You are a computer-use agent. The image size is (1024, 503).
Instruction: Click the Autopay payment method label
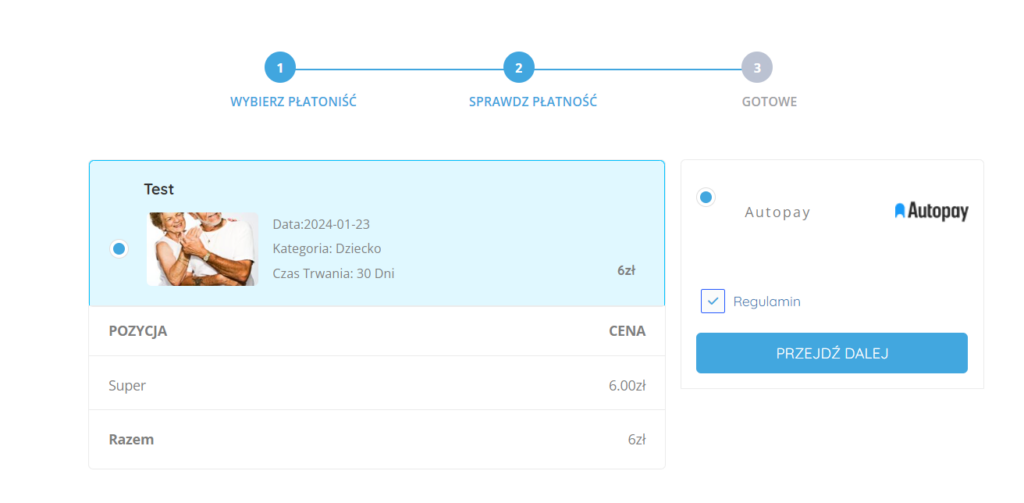point(777,212)
